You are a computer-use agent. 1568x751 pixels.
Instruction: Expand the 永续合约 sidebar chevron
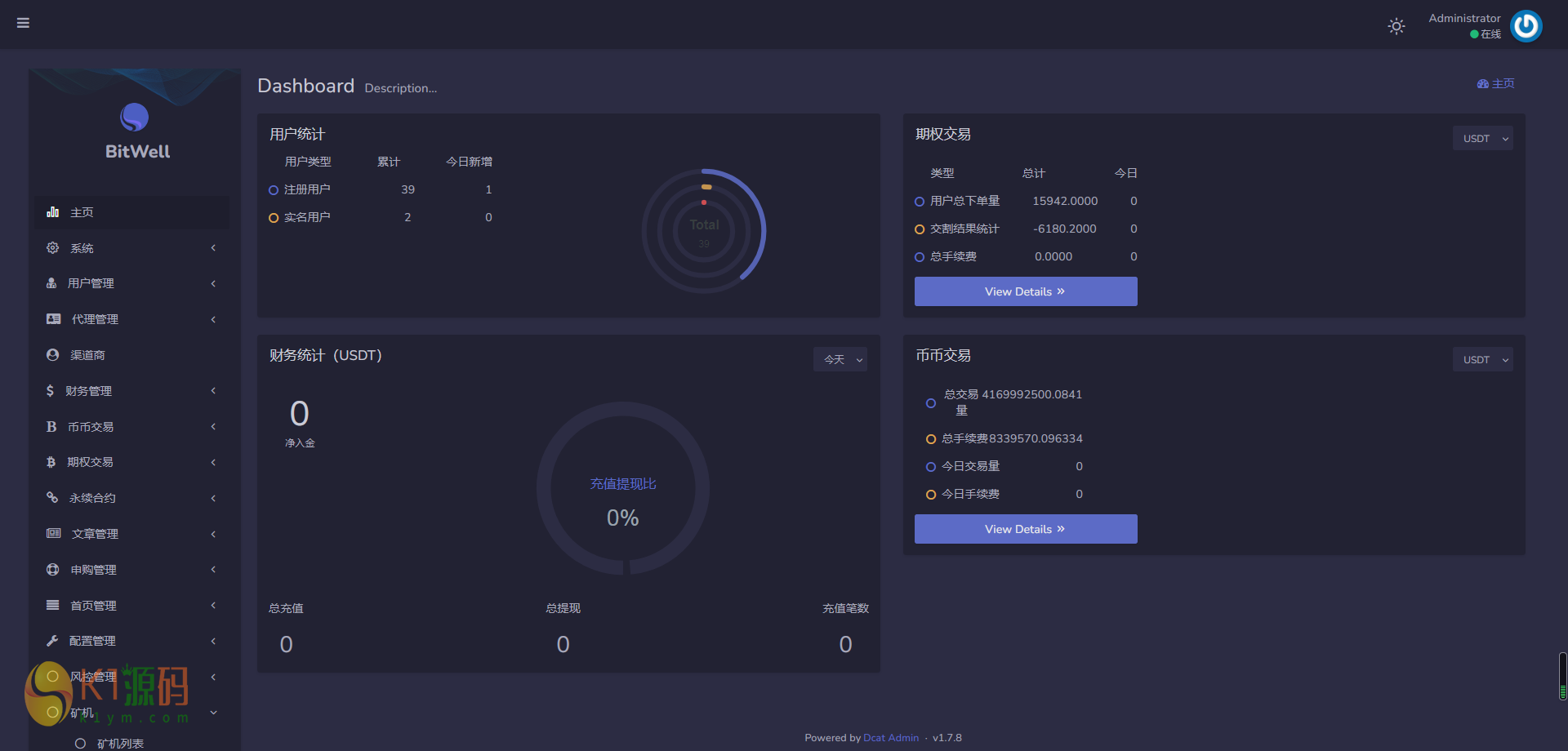pos(213,498)
